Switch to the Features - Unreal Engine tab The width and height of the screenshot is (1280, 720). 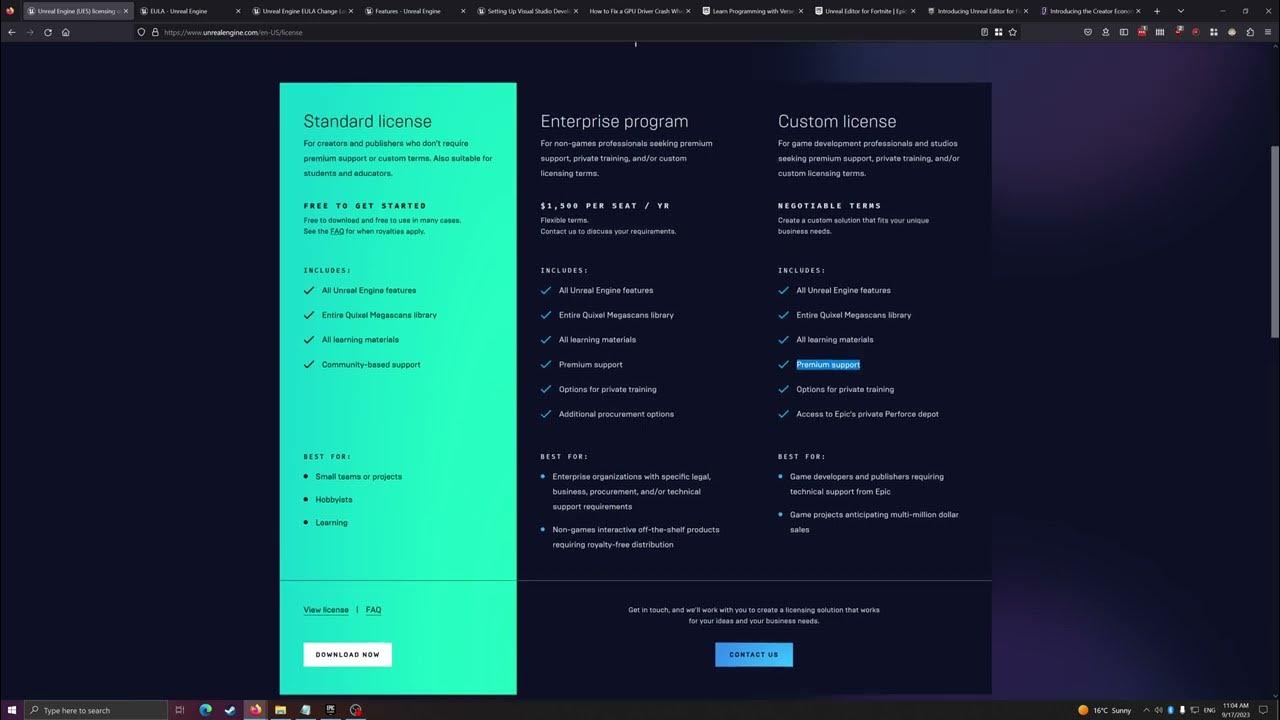tap(416, 11)
